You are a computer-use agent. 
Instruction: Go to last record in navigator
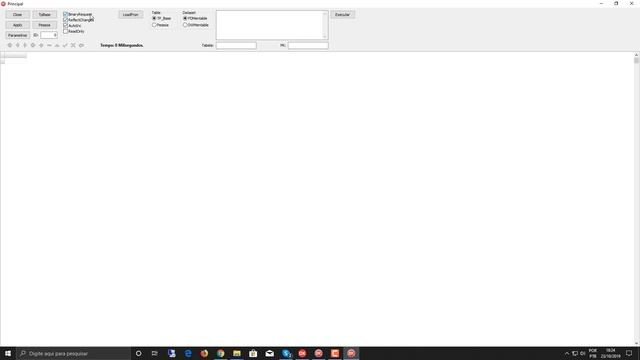click(33, 45)
